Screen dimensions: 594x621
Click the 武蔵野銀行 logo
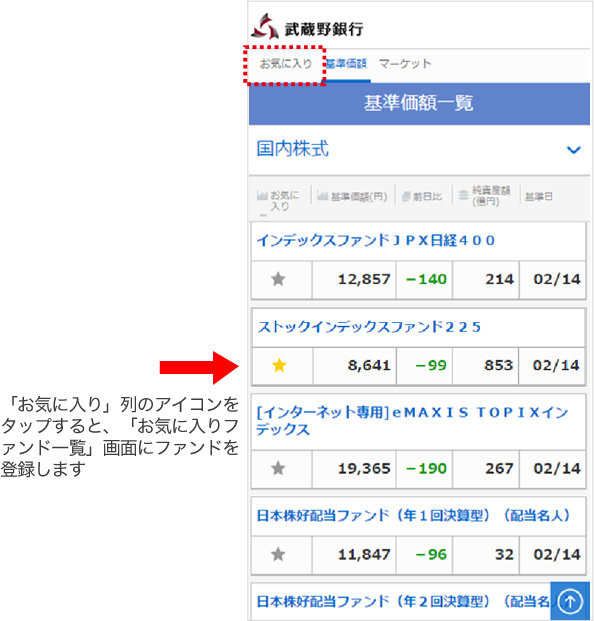(307, 27)
